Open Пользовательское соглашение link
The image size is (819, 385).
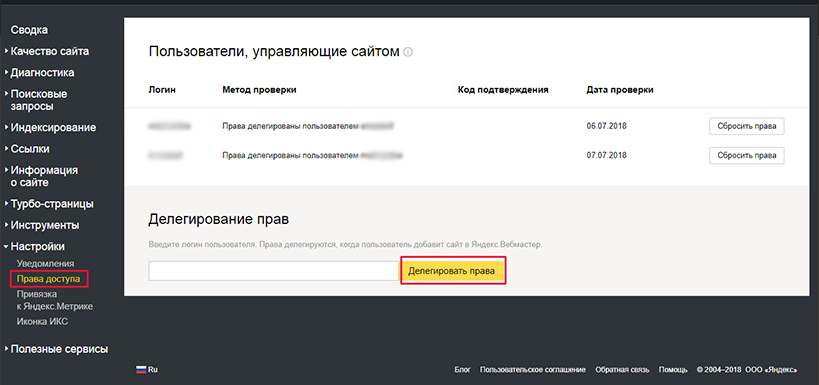(533, 370)
